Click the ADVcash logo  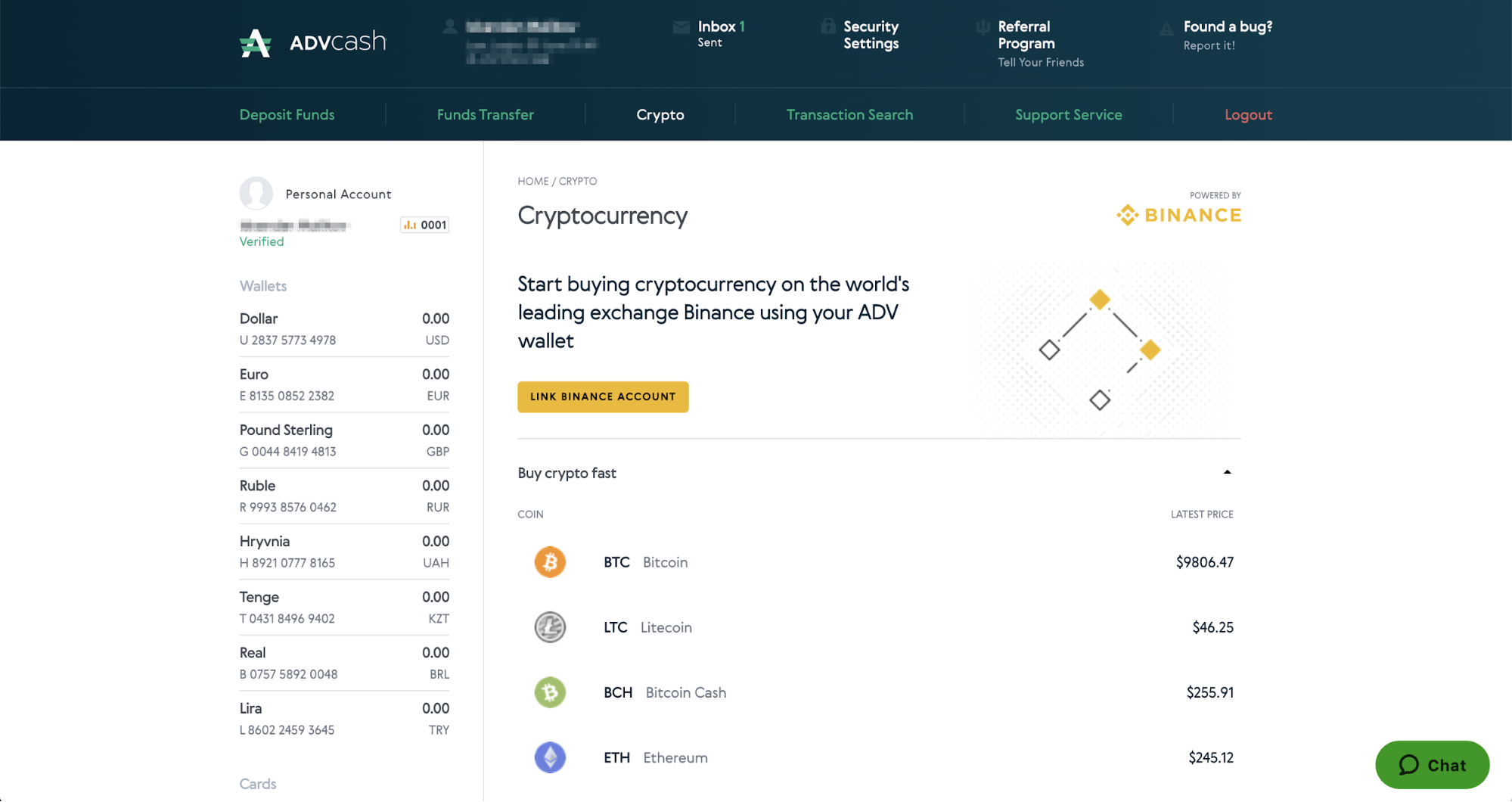pyautogui.click(x=312, y=42)
